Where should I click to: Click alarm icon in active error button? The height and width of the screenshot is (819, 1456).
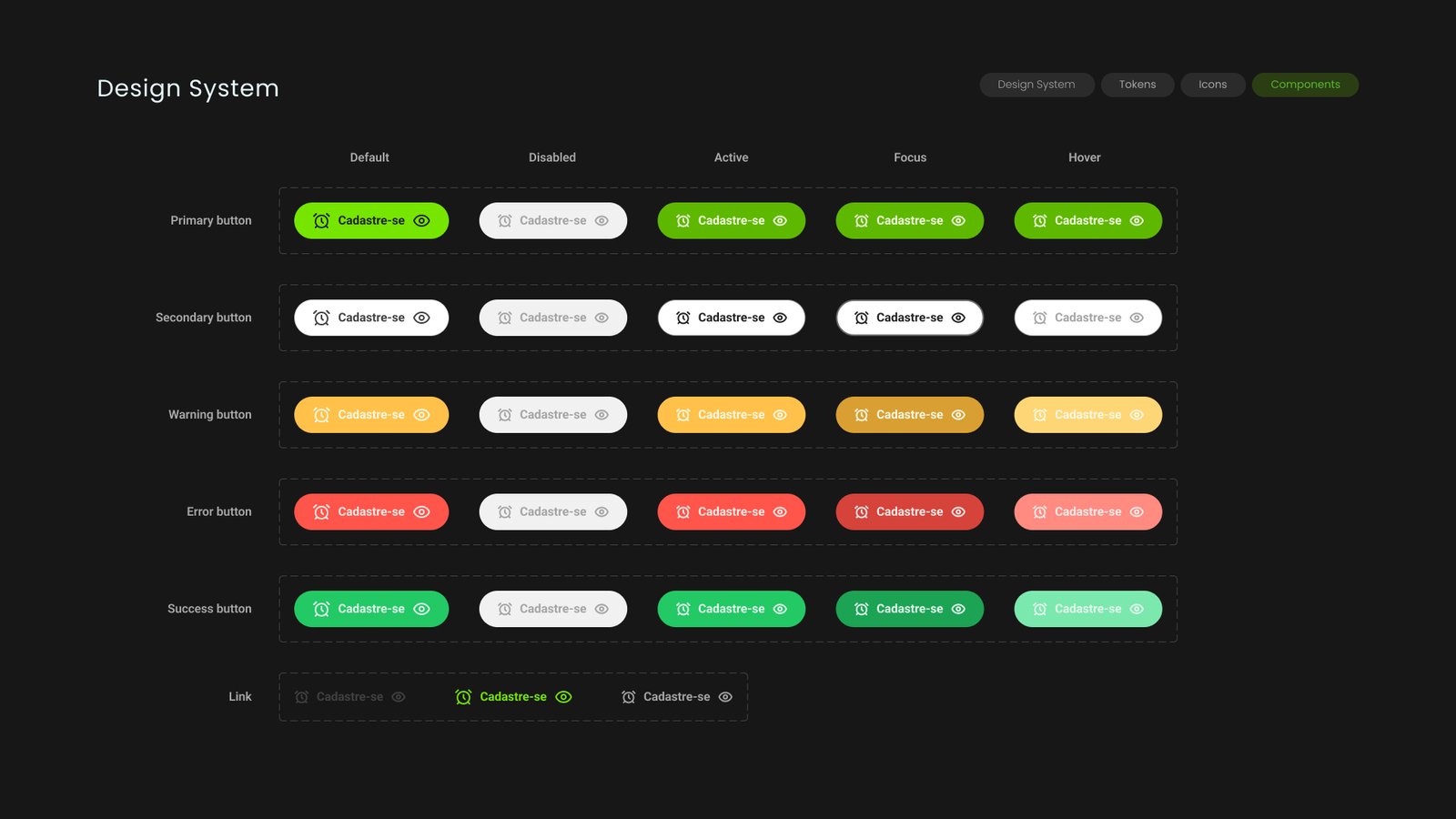pos(683,512)
